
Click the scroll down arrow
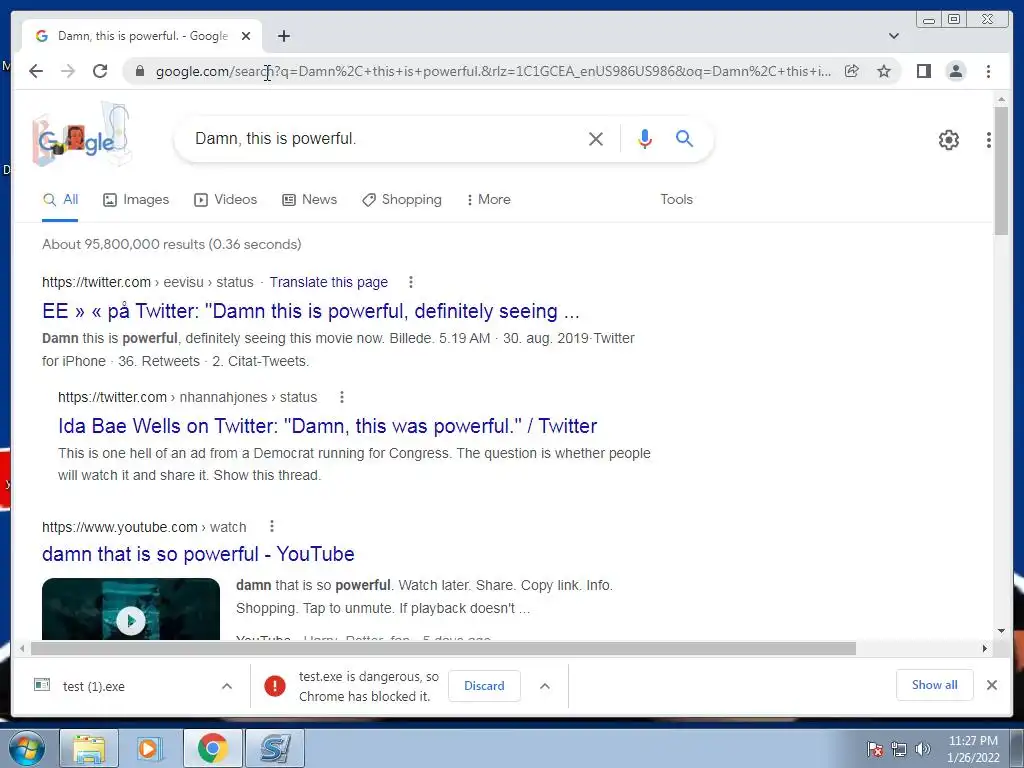coord(1001,631)
